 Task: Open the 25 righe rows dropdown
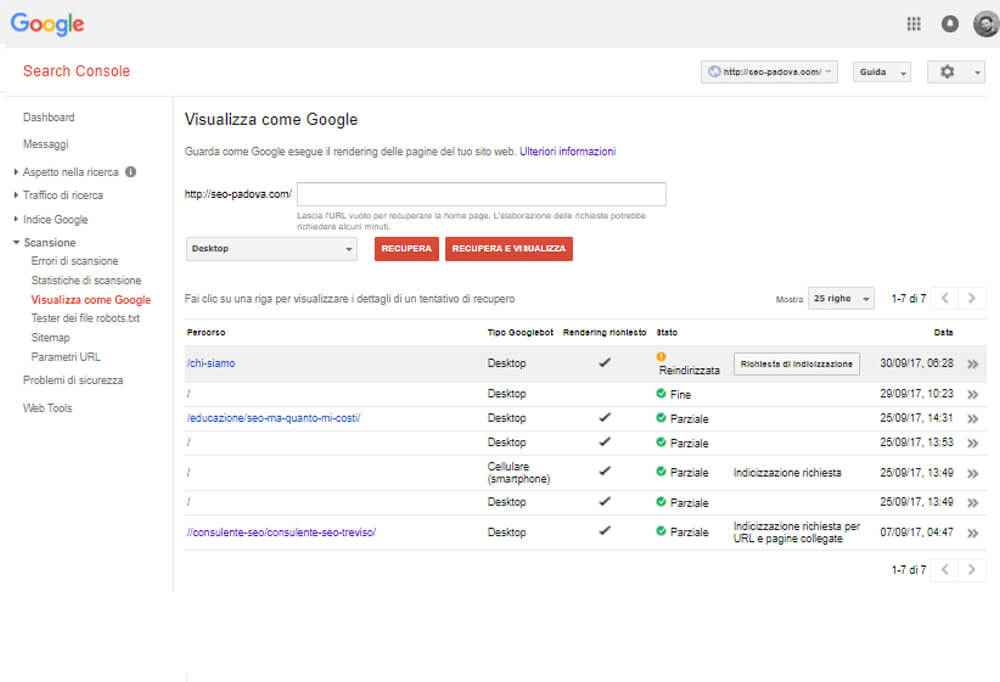[841, 299]
